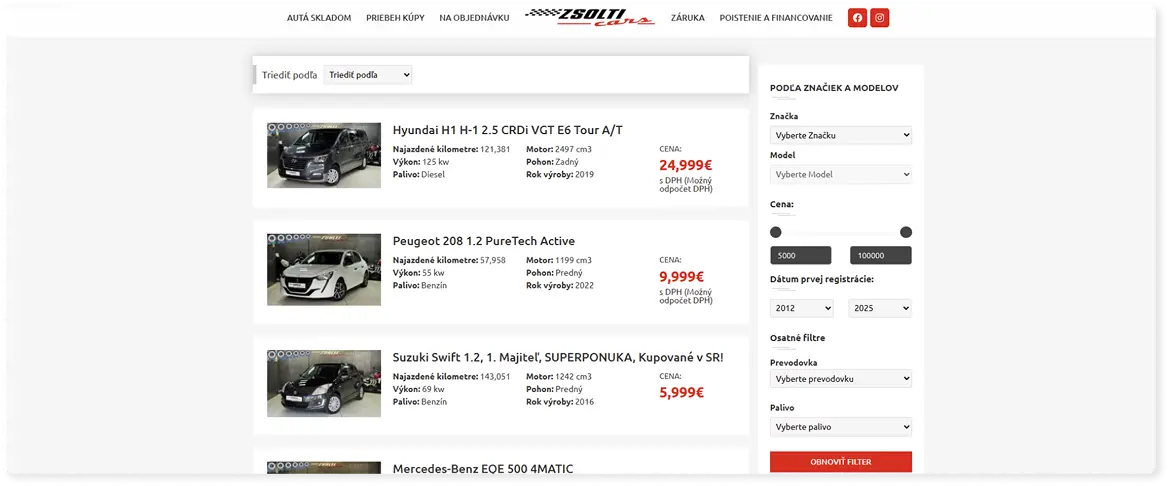Open the Peugeot 208 car thumbnail
Viewport: 1169px width, 486px height.
[324, 269]
